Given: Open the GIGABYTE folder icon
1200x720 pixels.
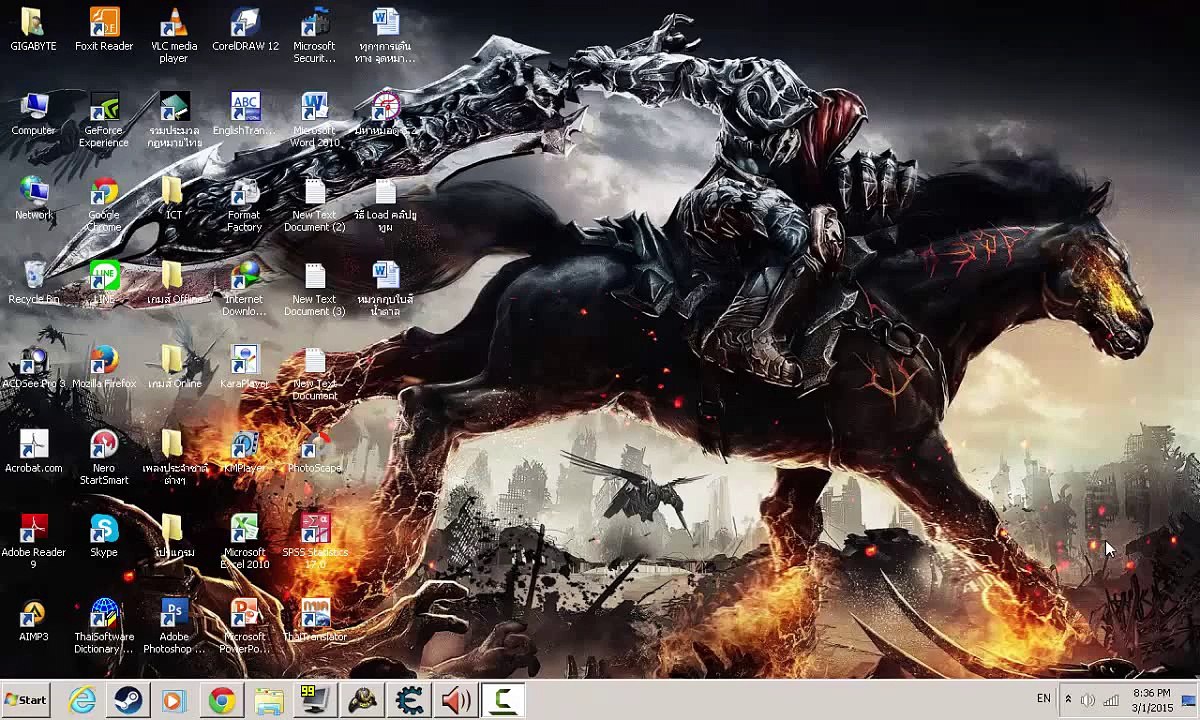Looking at the screenshot, I should click(x=33, y=30).
